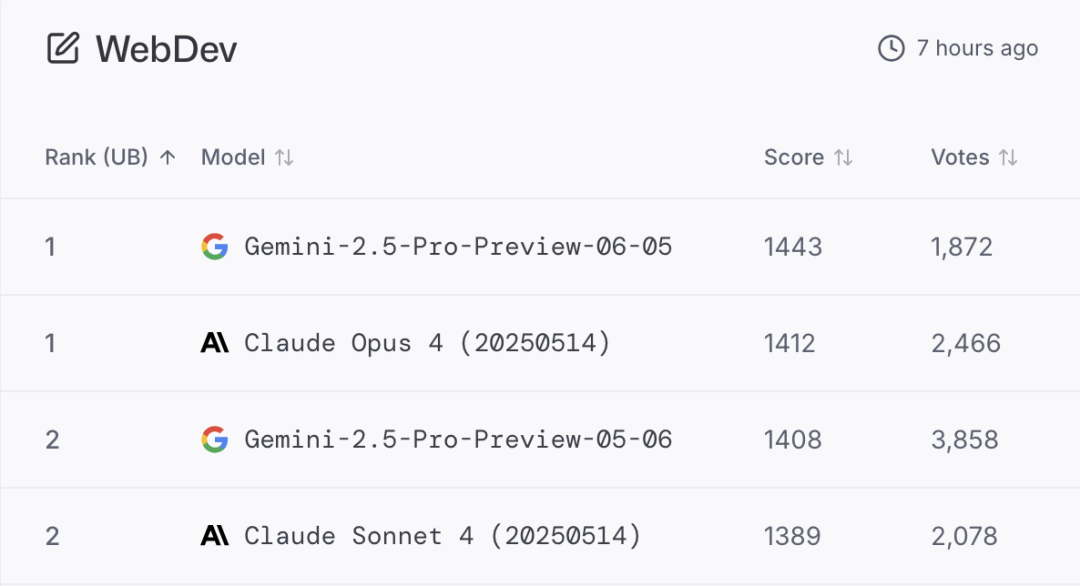Click the WebDev edit pencil icon
This screenshot has height=586, width=1080.
pos(63,48)
